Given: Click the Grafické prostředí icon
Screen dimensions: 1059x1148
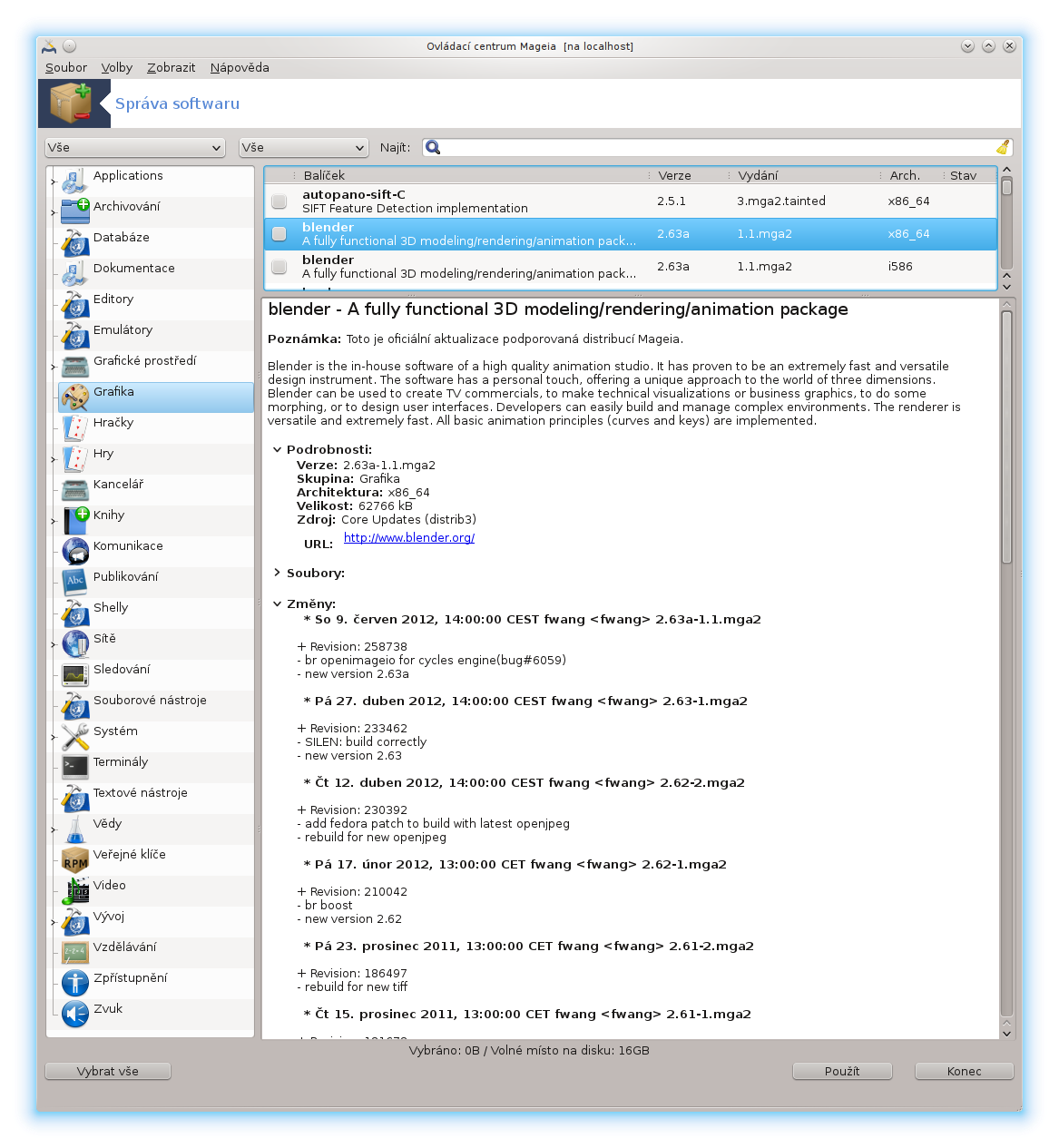Looking at the screenshot, I should (x=75, y=367).
